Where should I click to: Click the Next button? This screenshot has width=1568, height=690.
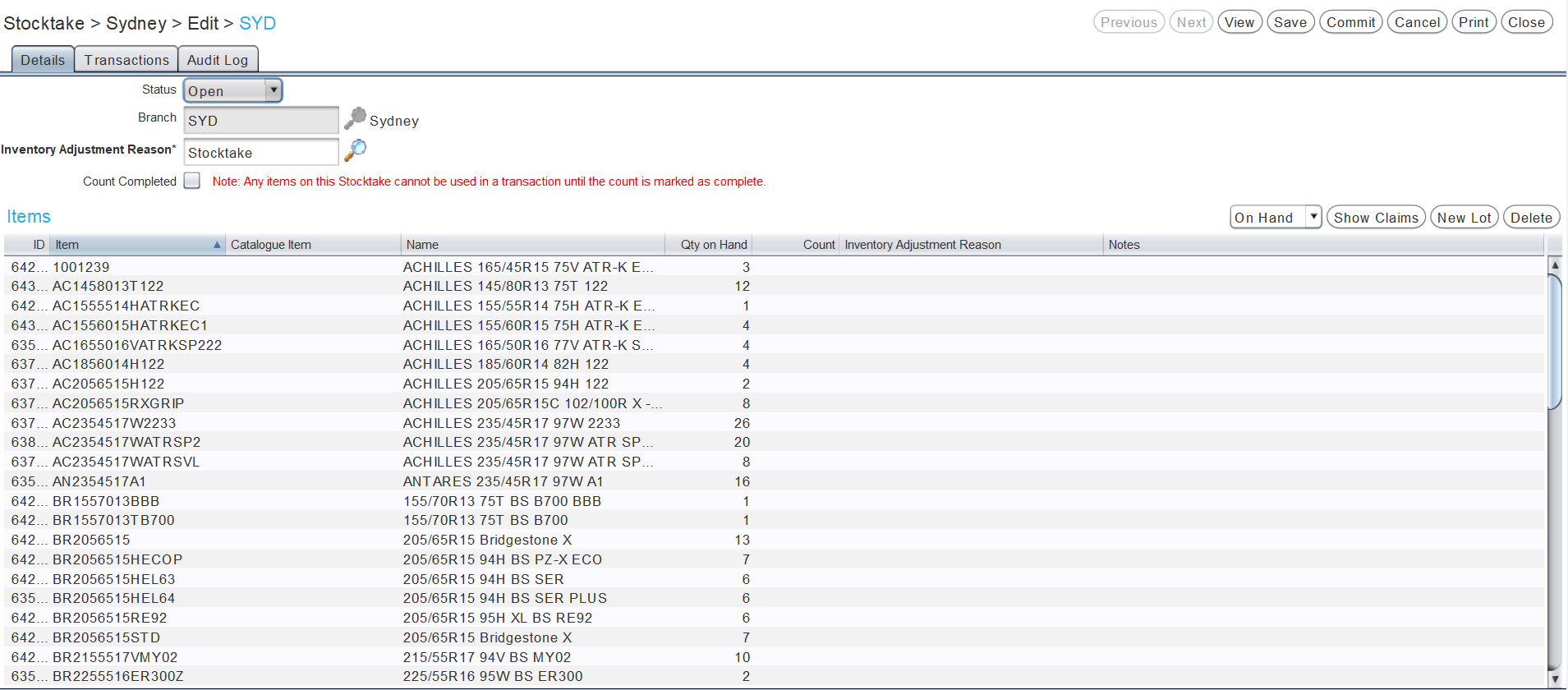[x=1191, y=22]
